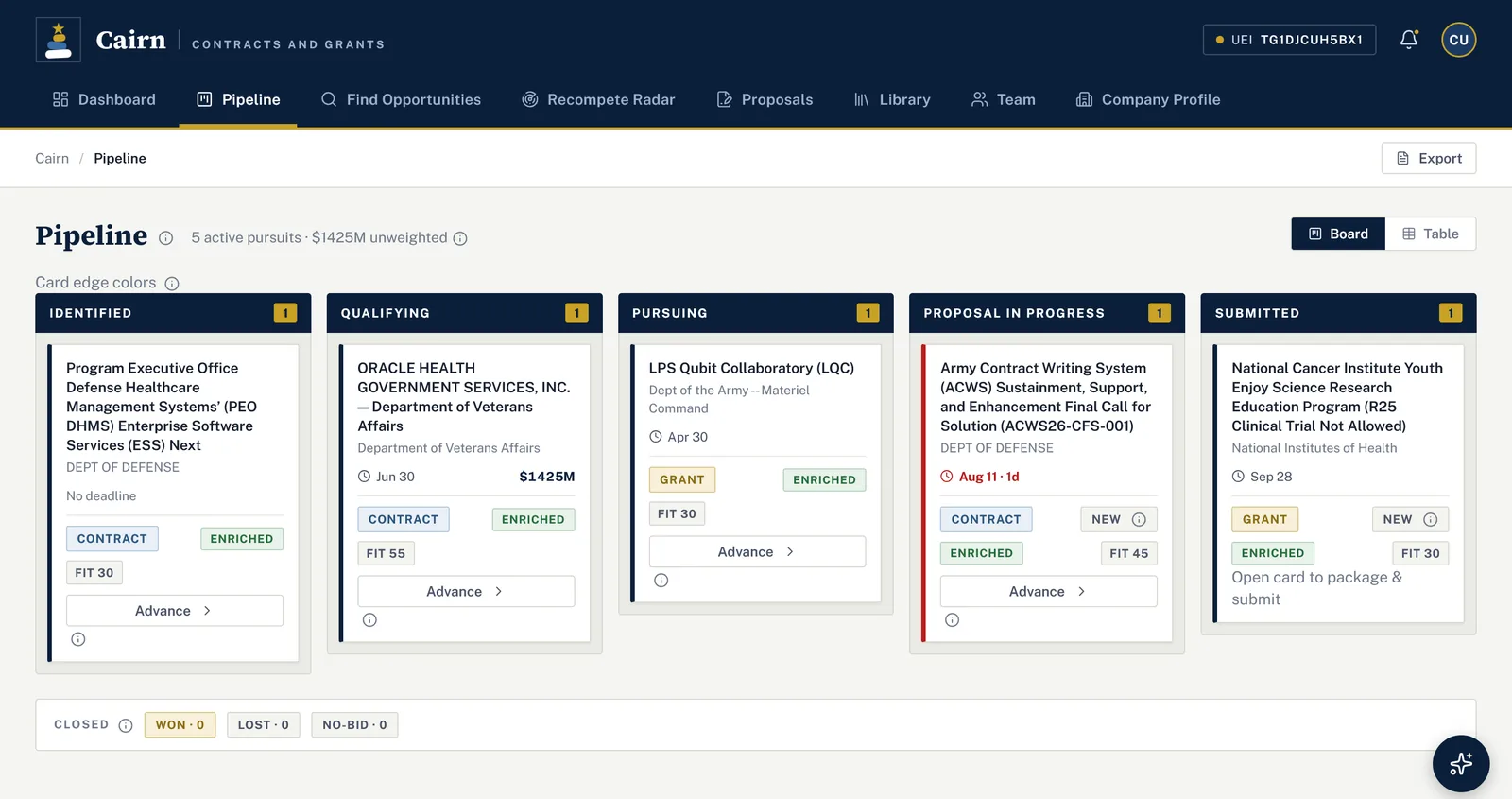Viewport: 1512px width, 799px height.
Task: Click the Pursuing column count badge
Action: pyautogui.click(x=868, y=313)
